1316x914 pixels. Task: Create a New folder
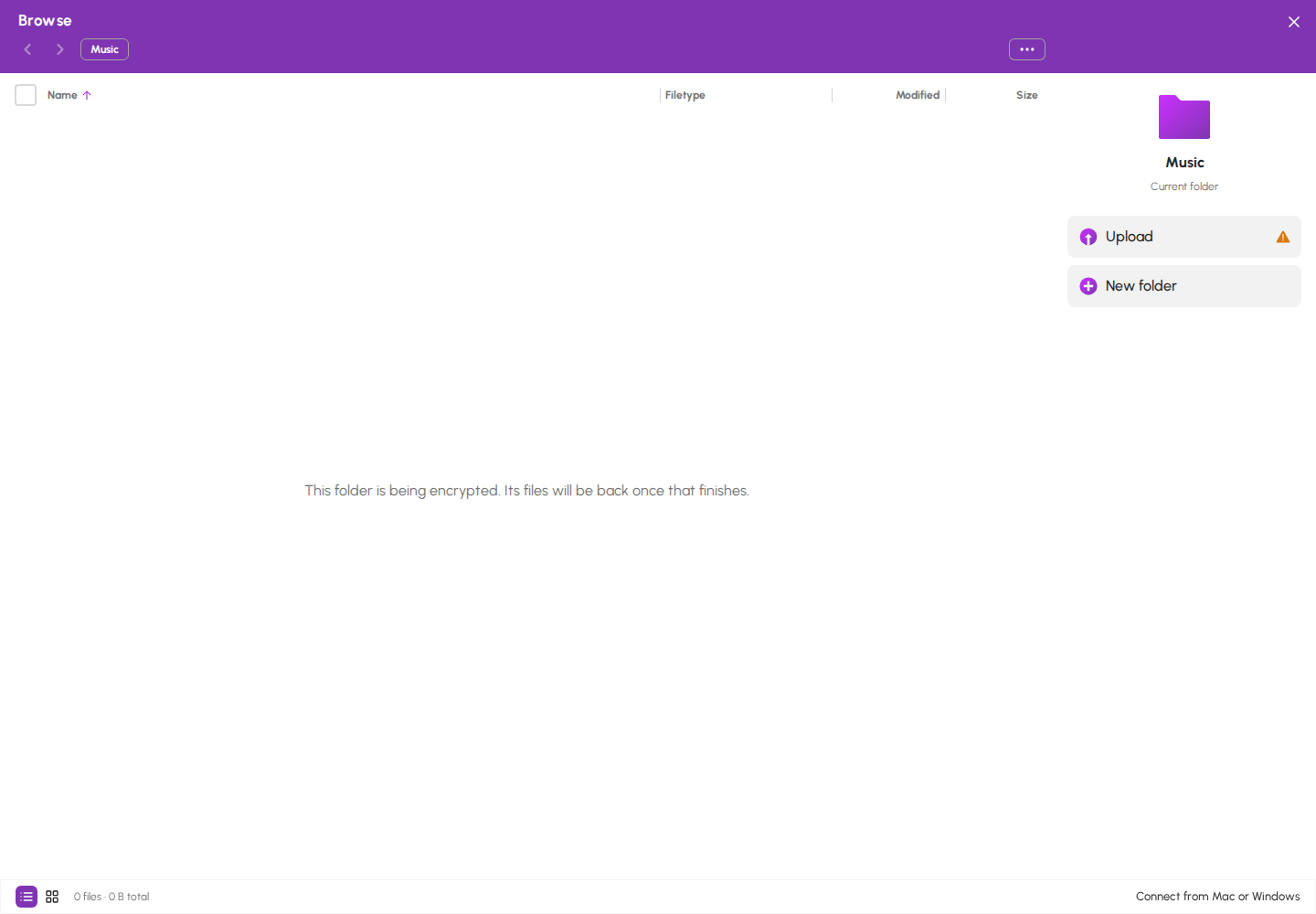click(1184, 286)
